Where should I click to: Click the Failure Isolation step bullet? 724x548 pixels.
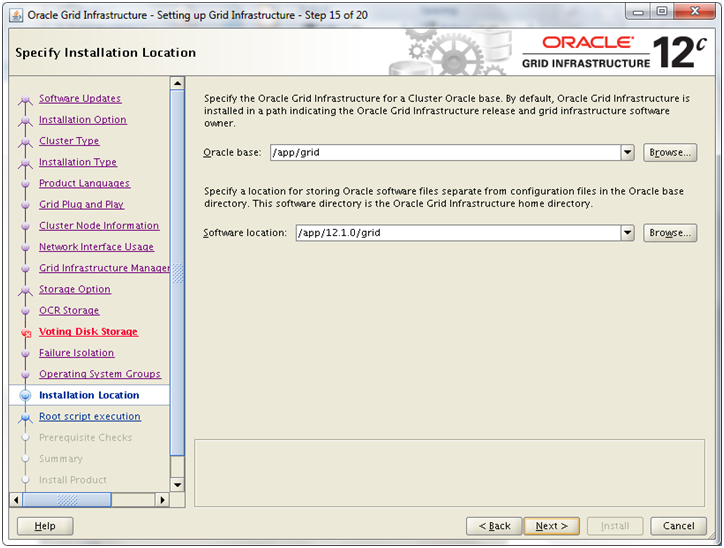pos(25,354)
